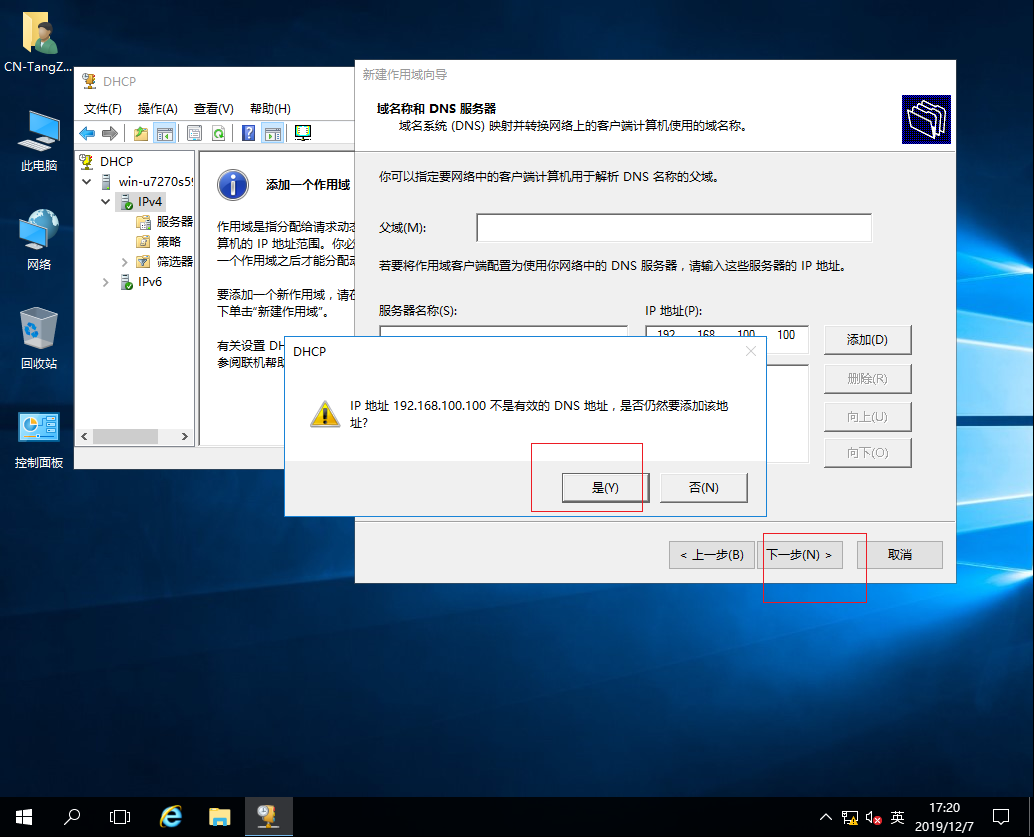
Task: Click the rightmost monitor icon on the toolbar
Action: point(302,133)
